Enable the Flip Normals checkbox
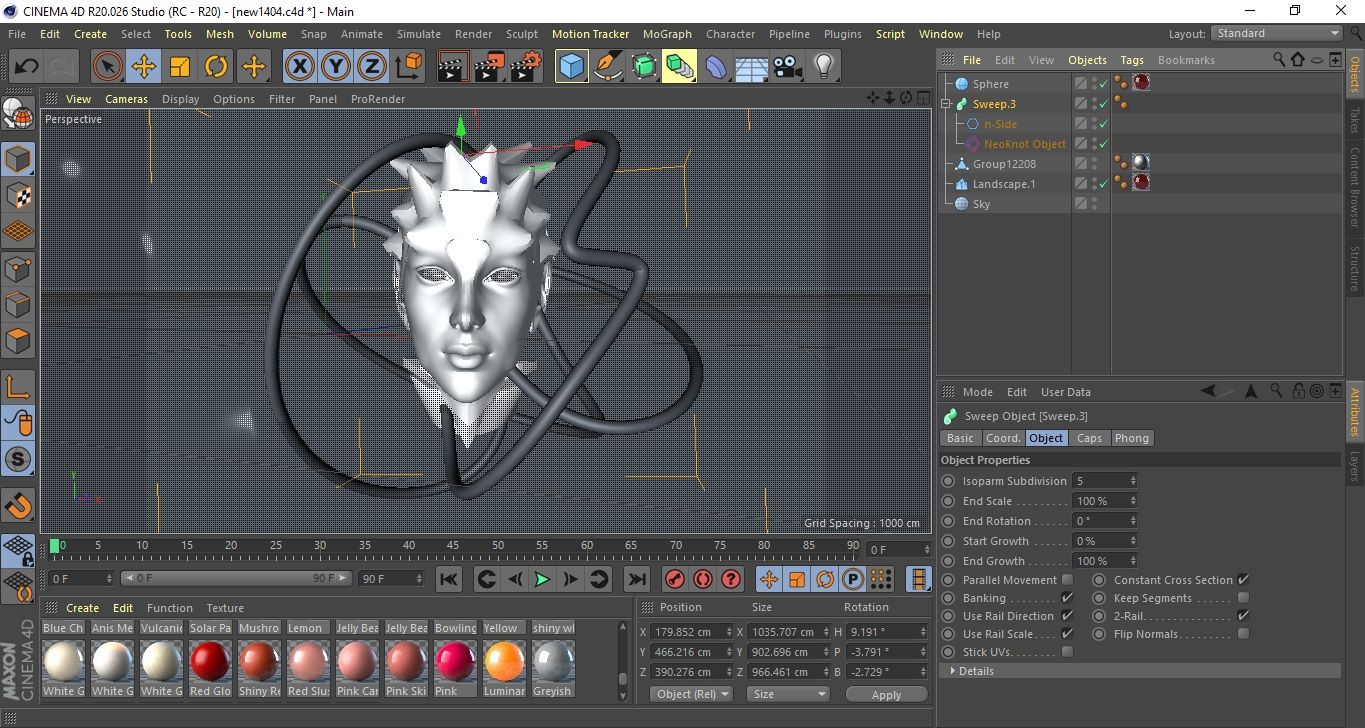Image resolution: width=1365 pixels, height=728 pixels. [x=1243, y=634]
